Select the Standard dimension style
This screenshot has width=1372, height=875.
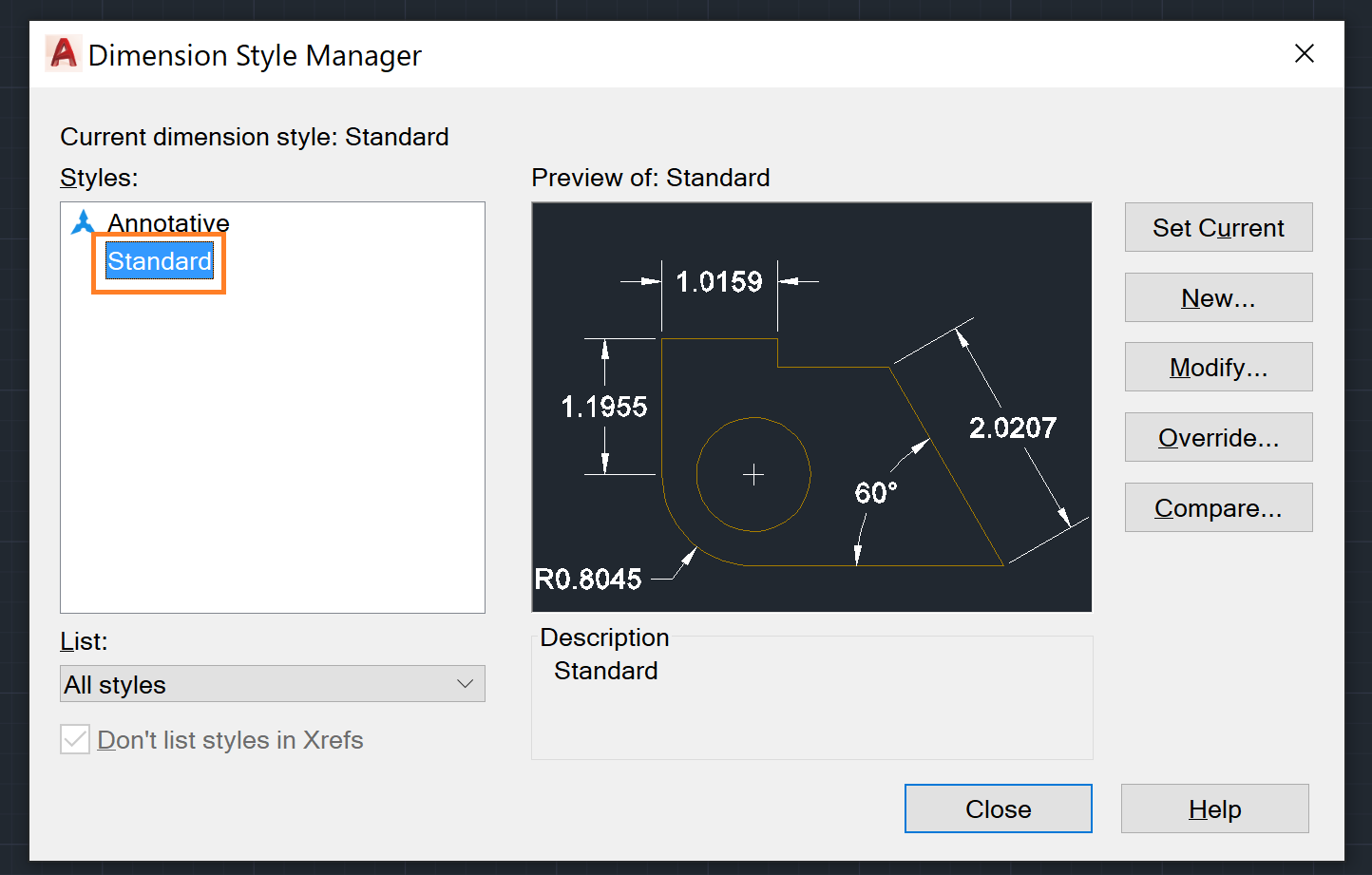tap(159, 260)
